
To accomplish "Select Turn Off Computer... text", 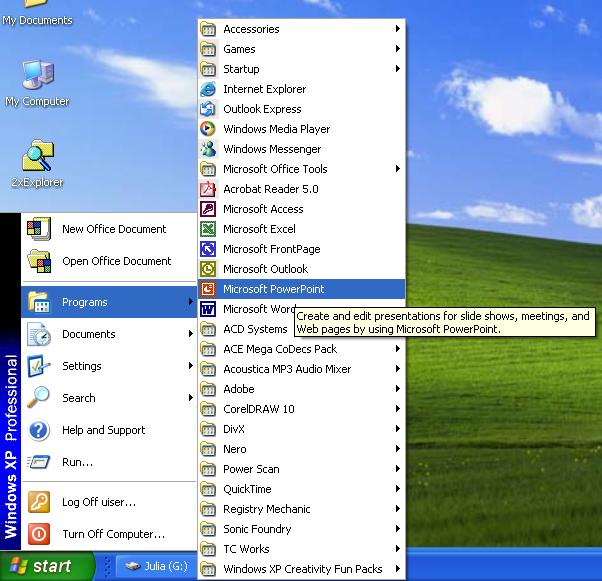I will (114, 534).
